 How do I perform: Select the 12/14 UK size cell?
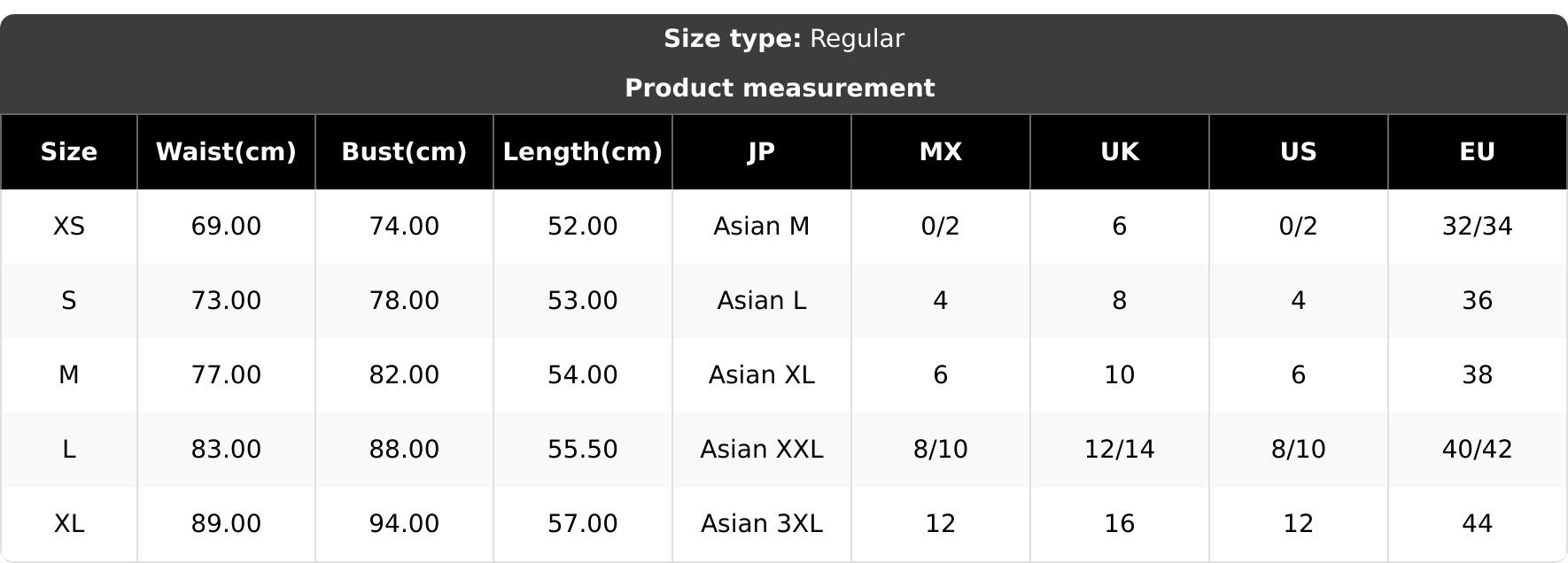(x=1120, y=450)
